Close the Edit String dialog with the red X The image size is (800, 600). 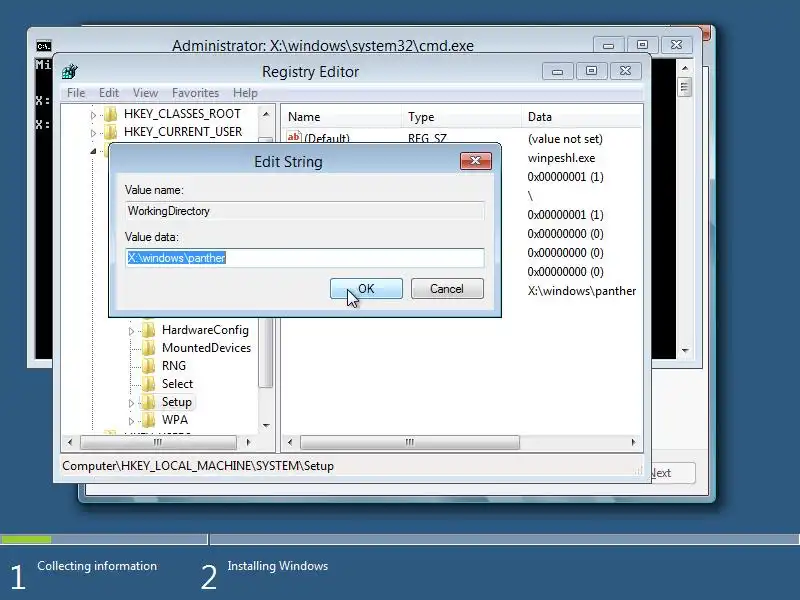coord(476,161)
